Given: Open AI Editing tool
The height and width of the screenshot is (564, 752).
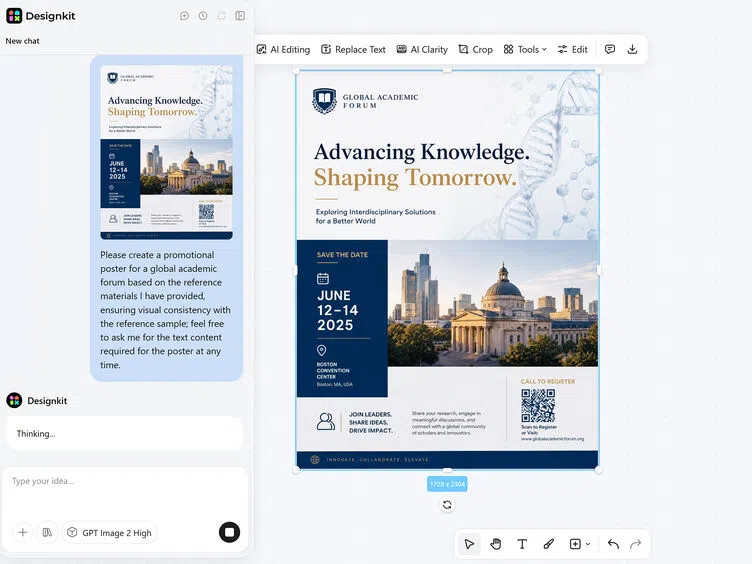Looking at the screenshot, I should [283, 49].
